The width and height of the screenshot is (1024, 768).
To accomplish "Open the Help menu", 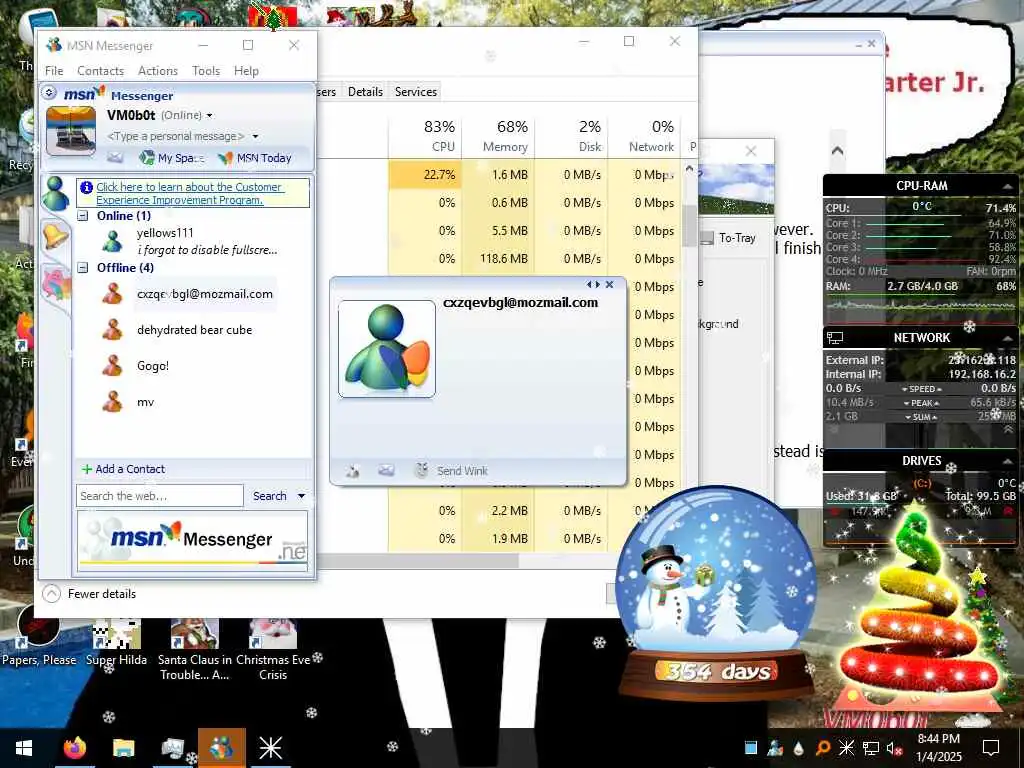I will pyautogui.click(x=246, y=71).
